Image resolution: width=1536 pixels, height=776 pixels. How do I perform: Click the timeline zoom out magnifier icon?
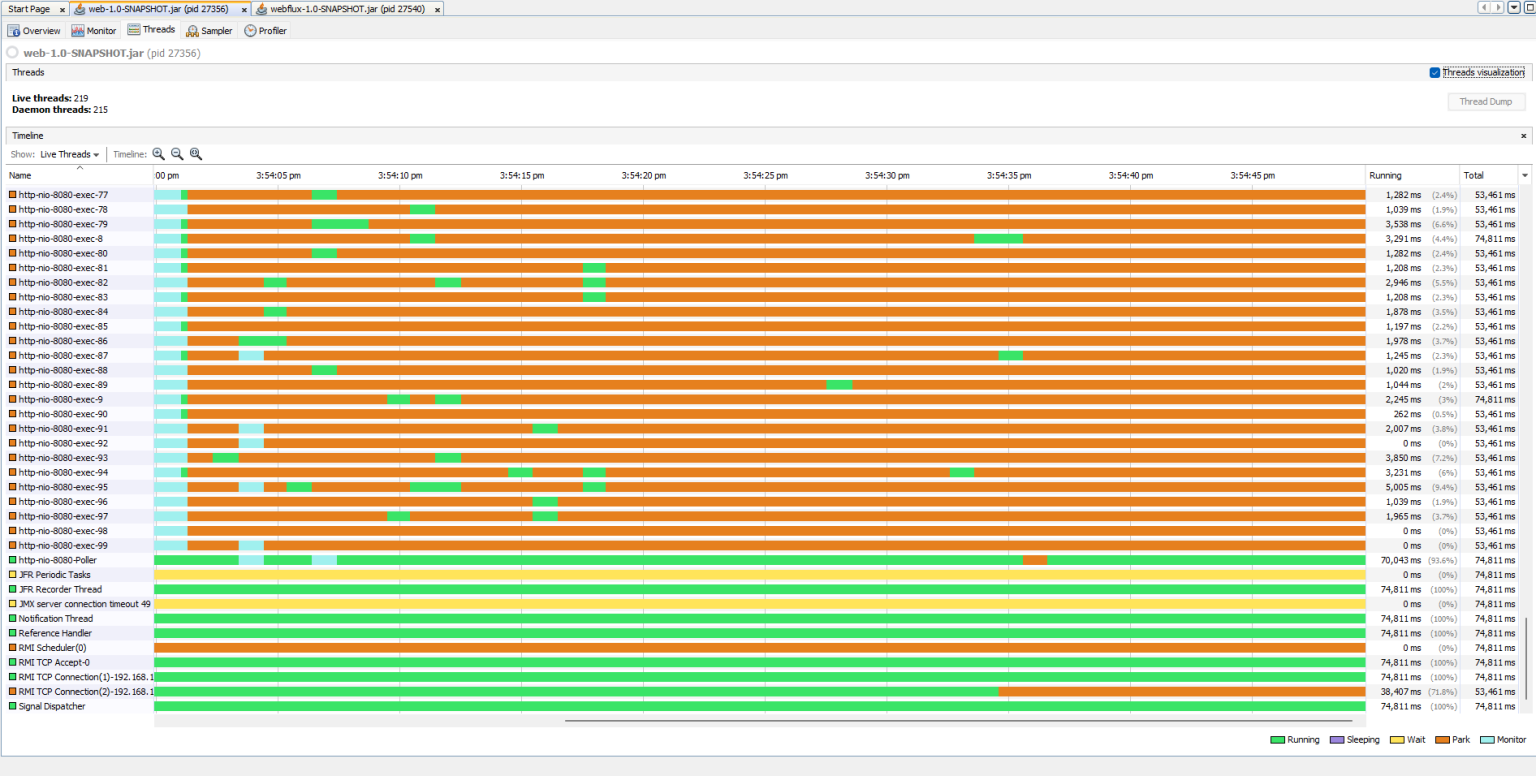[177, 154]
